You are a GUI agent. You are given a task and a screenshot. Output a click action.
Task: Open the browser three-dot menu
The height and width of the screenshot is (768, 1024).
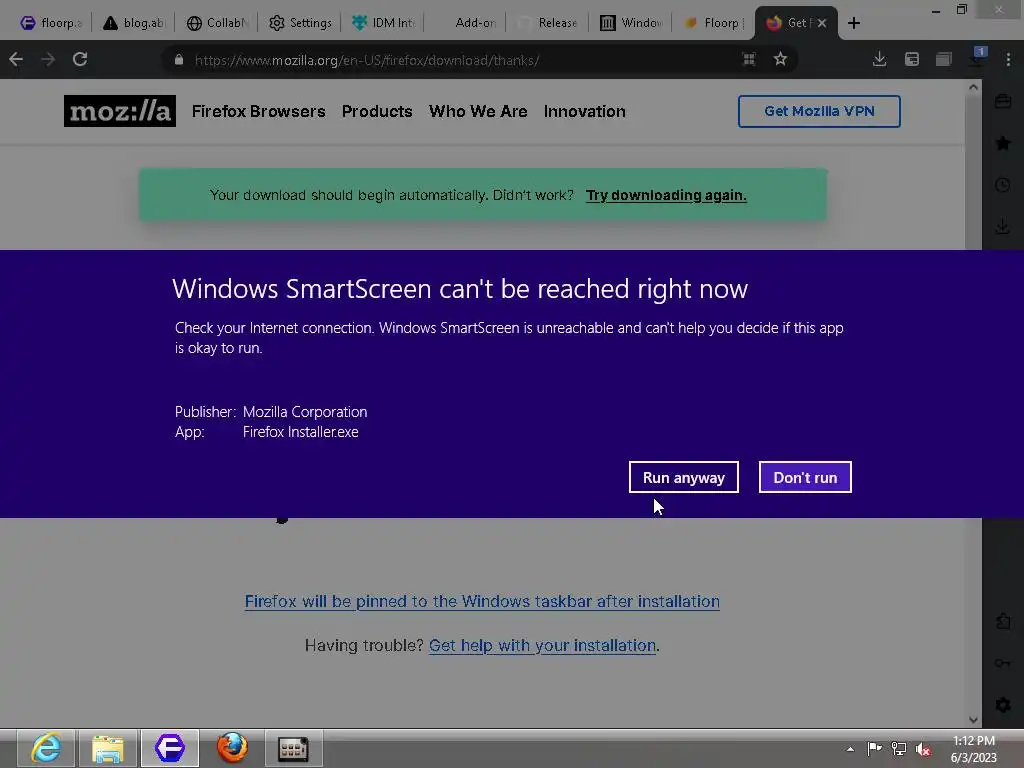1008,59
